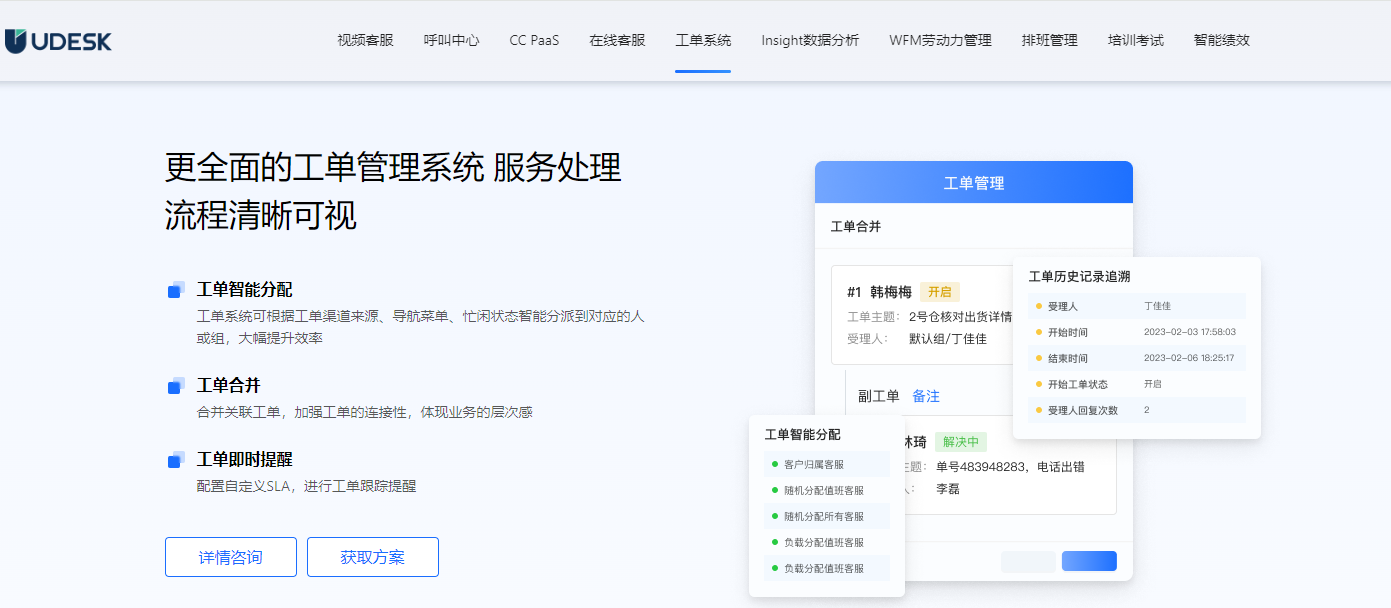Open the 视频客服 menu item

click(x=365, y=41)
